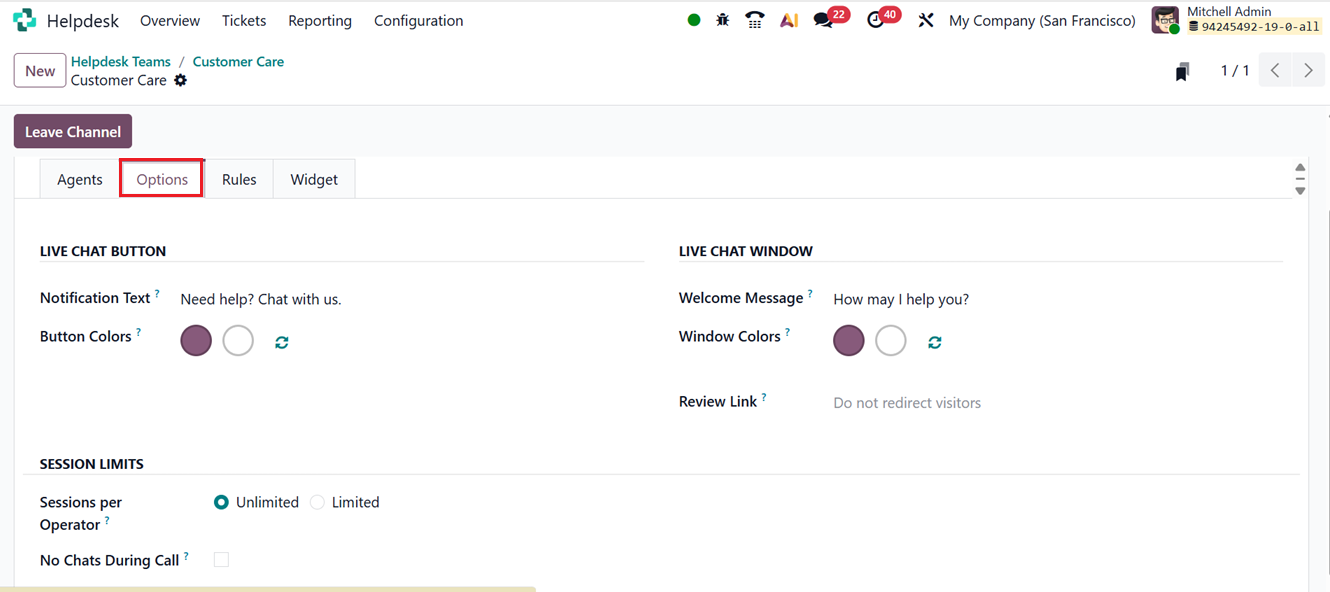Open the Configuration menu
The width and height of the screenshot is (1330, 592).
click(x=418, y=20)
